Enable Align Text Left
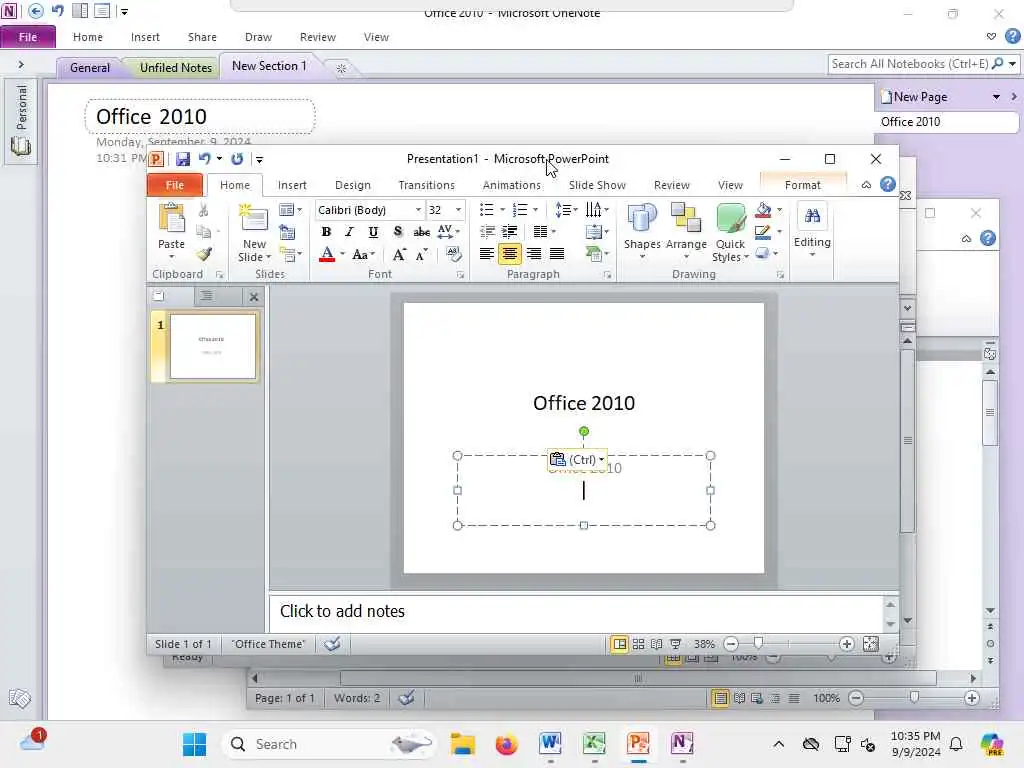This screenshot has width=1024, height=768. (x=487, y=253)
